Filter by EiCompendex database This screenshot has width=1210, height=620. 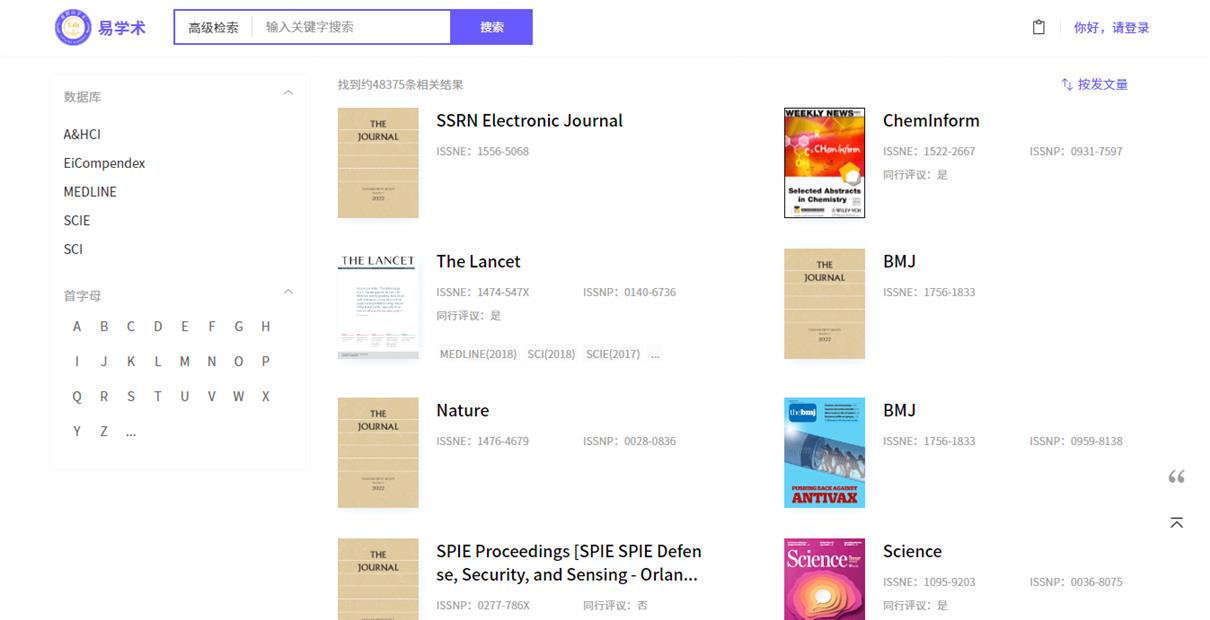pos(104,163)
